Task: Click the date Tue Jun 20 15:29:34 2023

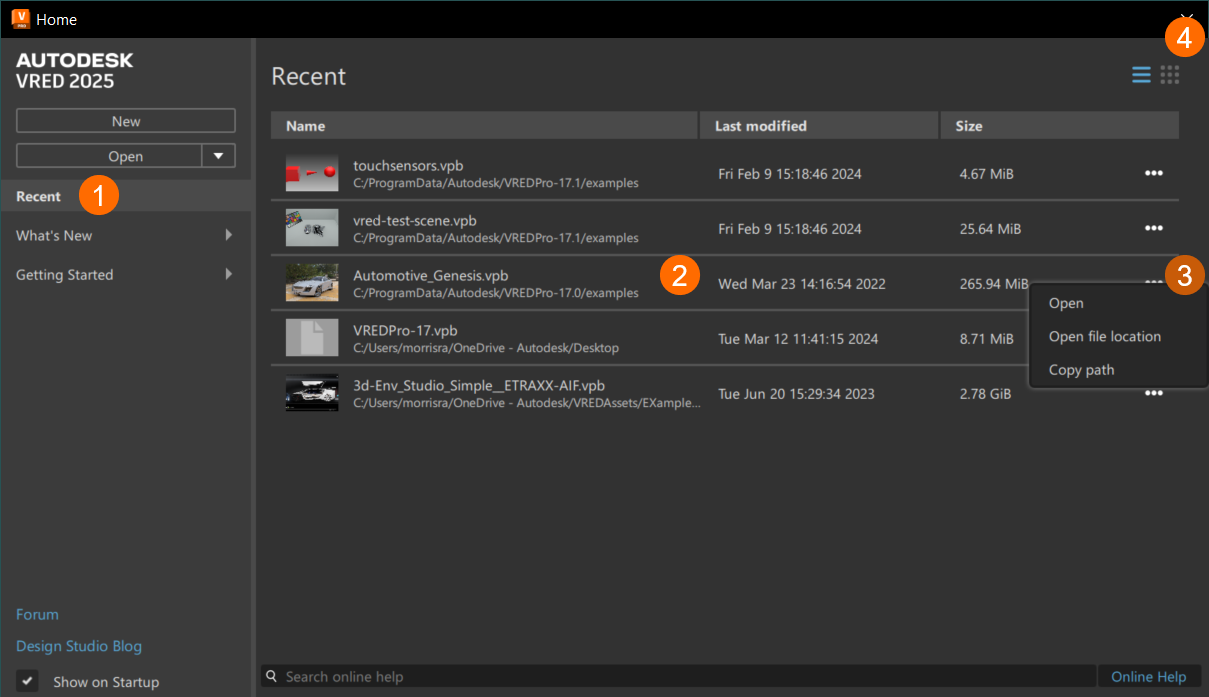Action: 796,393
